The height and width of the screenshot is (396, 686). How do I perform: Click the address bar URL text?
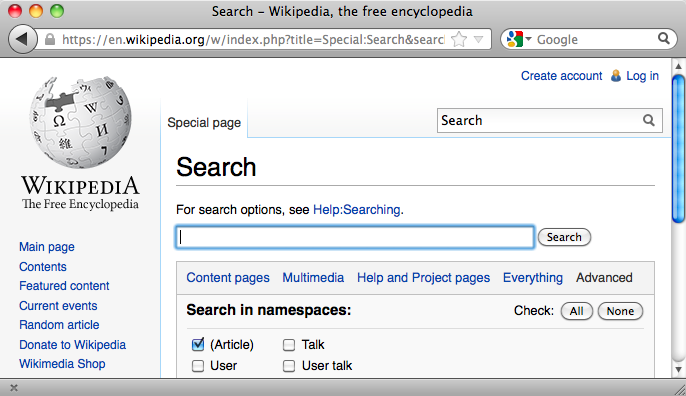pos(253,40)
